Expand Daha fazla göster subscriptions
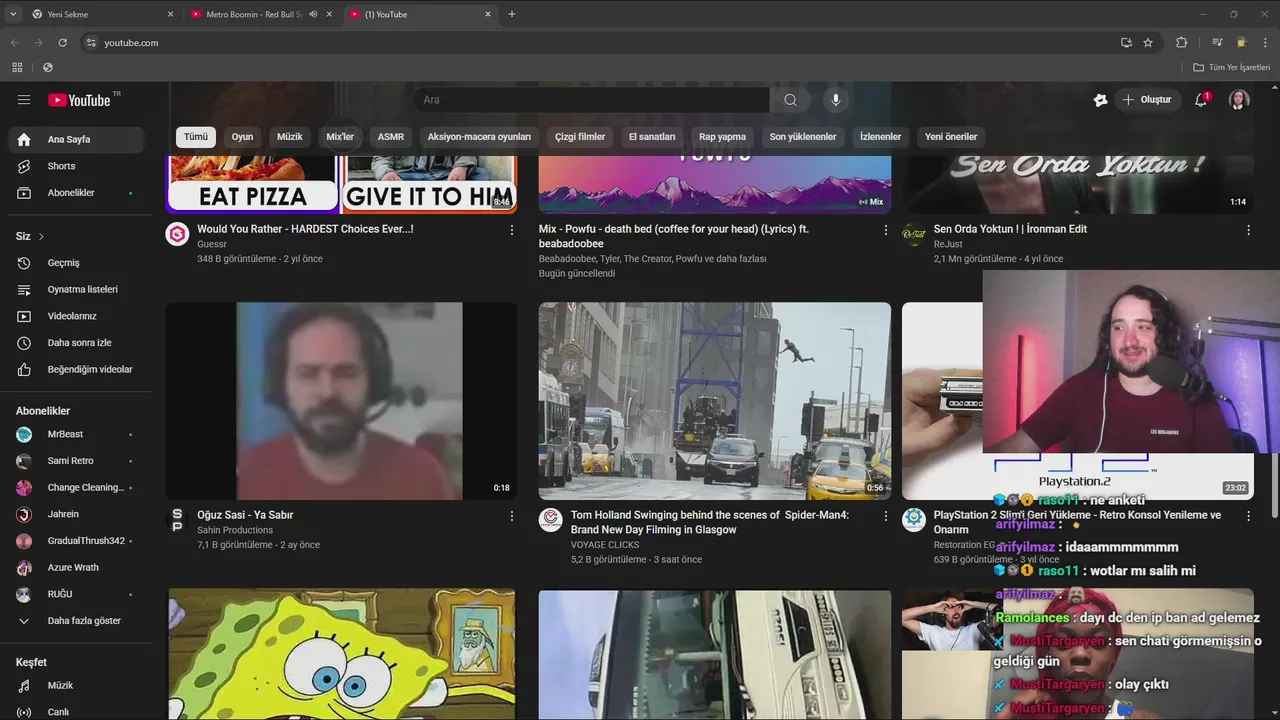 click(76, 621)
